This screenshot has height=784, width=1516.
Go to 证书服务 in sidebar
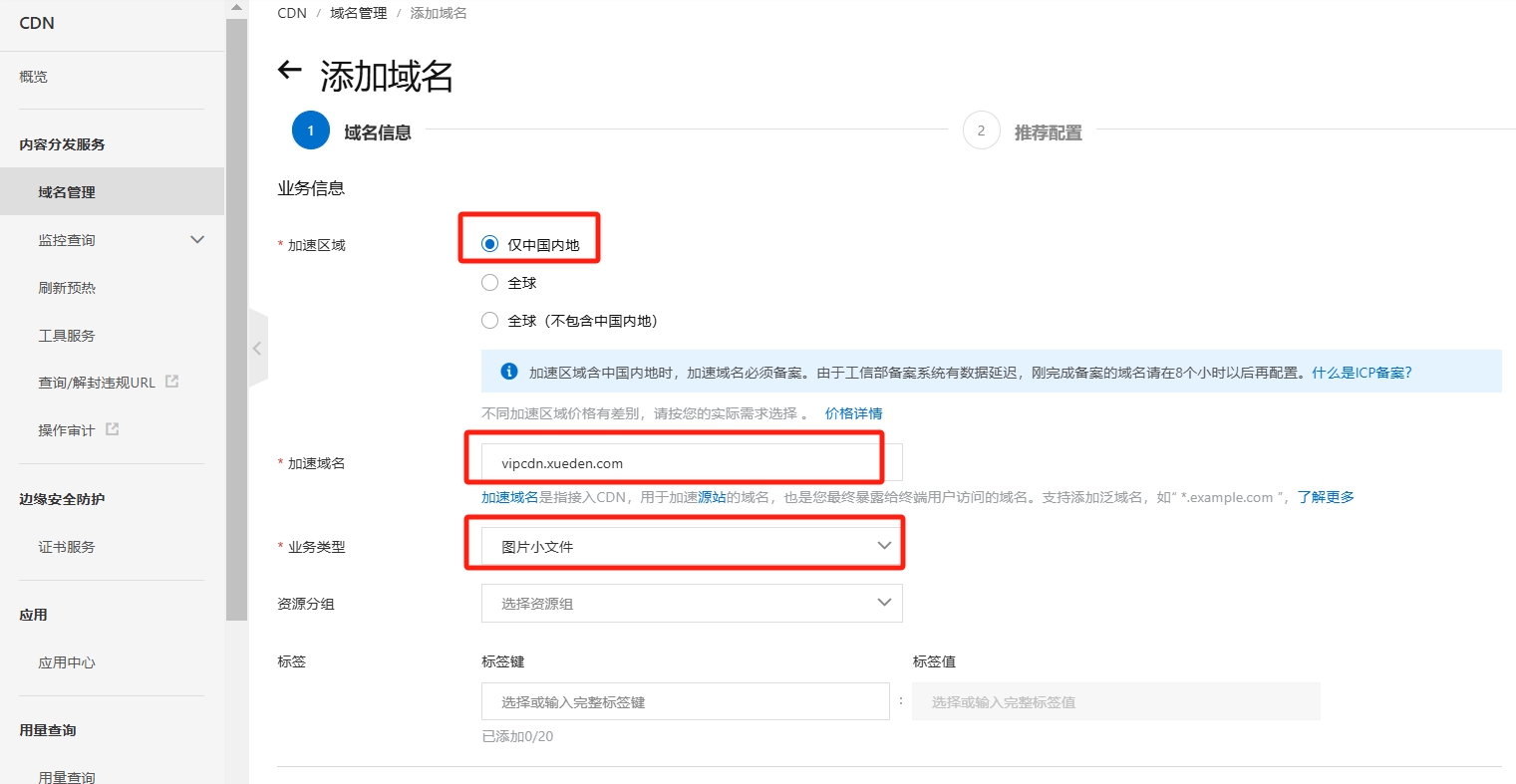coord(67,547)
